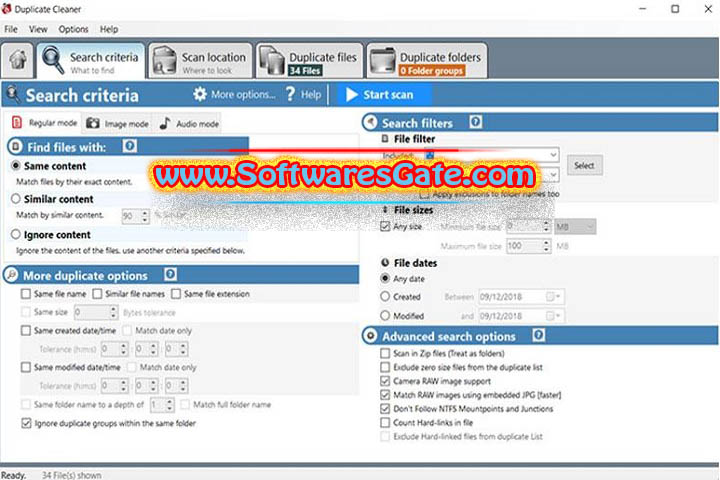Click the play arrow of Start scan

click(x=352, y=95)
